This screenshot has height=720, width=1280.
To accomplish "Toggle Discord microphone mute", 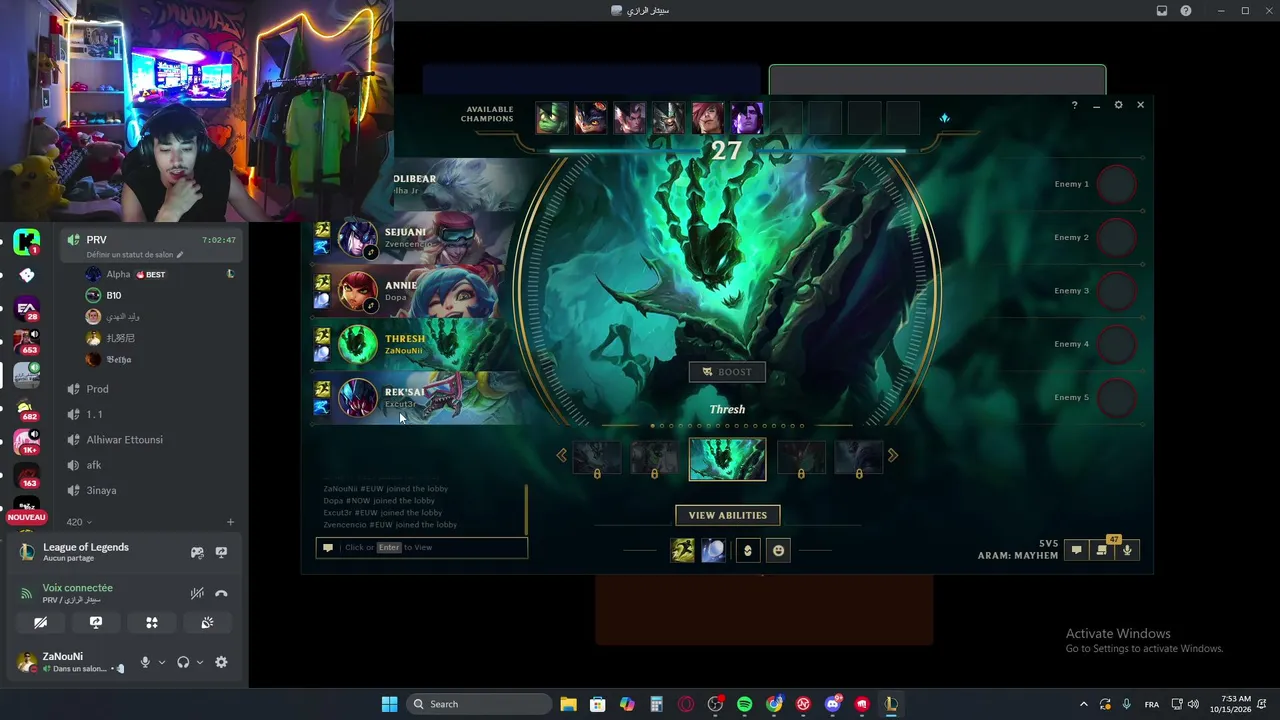I will [145, 662].
